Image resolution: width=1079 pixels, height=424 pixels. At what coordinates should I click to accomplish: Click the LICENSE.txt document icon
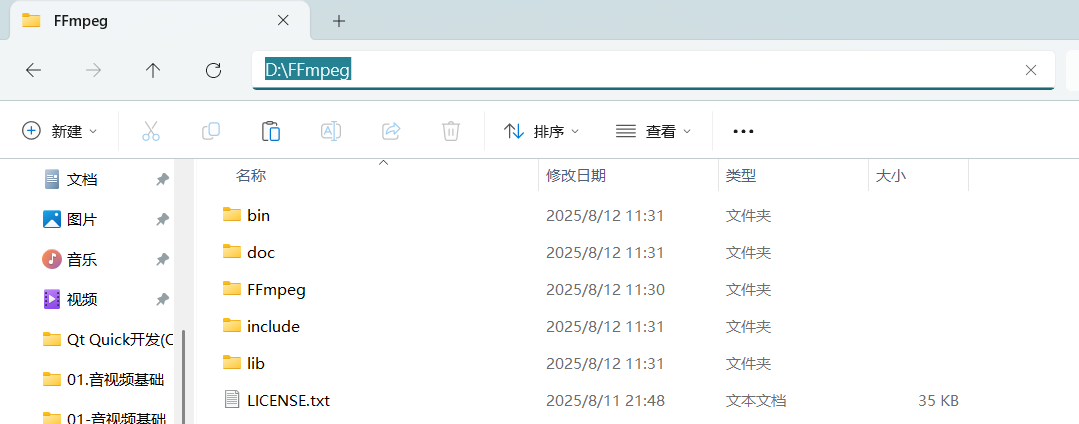coord(233,400)
